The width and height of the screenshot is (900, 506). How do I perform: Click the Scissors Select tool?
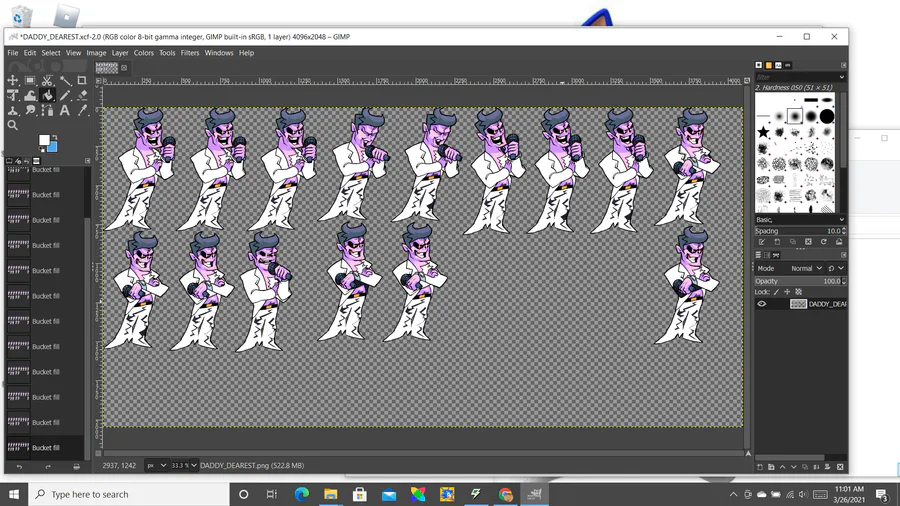pyautogui.click(x=48, y=81)
